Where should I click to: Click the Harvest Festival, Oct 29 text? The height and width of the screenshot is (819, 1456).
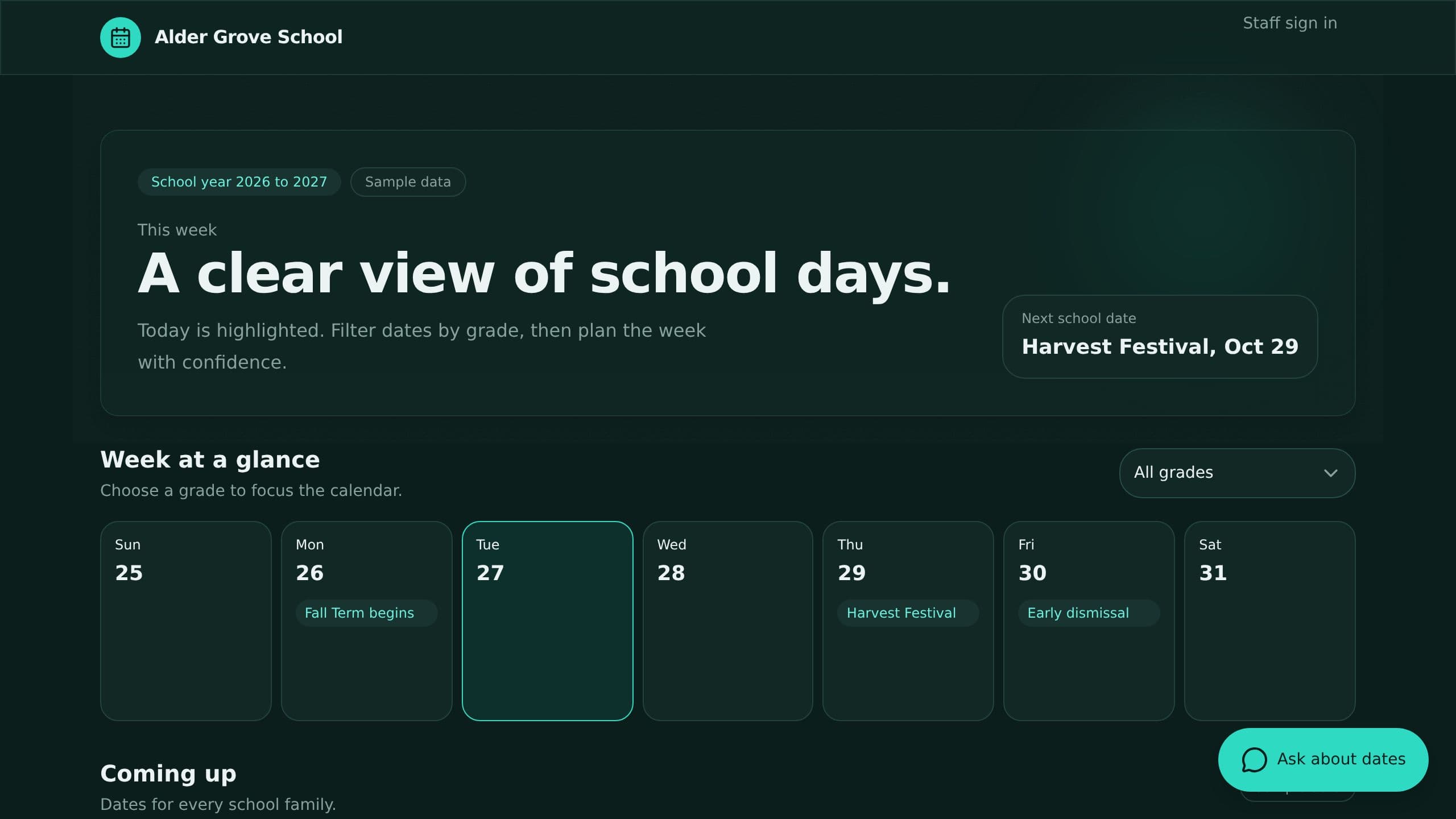tap(1160, 346)
